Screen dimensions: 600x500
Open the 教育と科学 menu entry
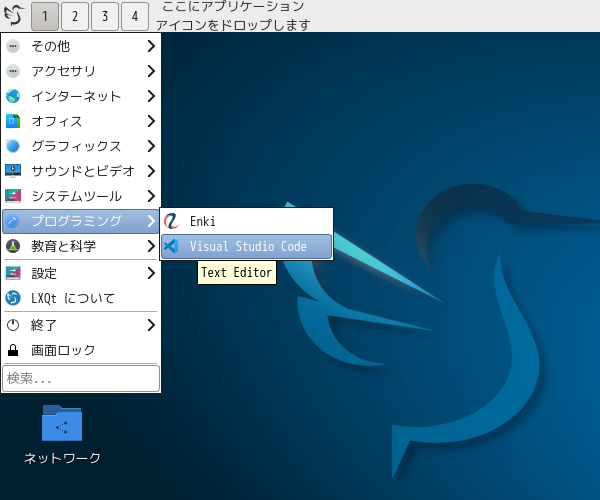pos(81,246)
